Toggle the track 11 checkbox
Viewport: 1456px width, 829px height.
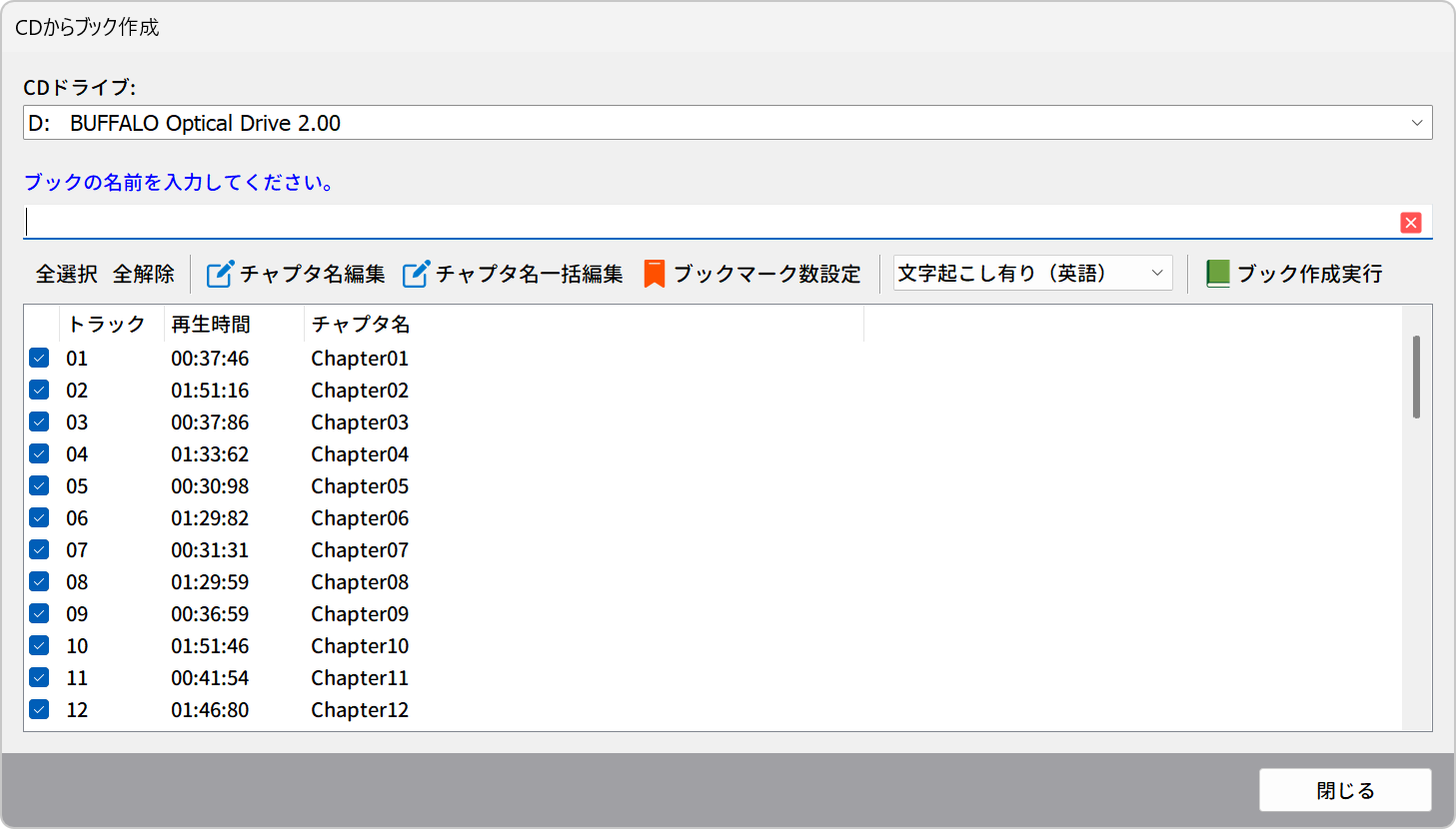(x=39, y=677)
